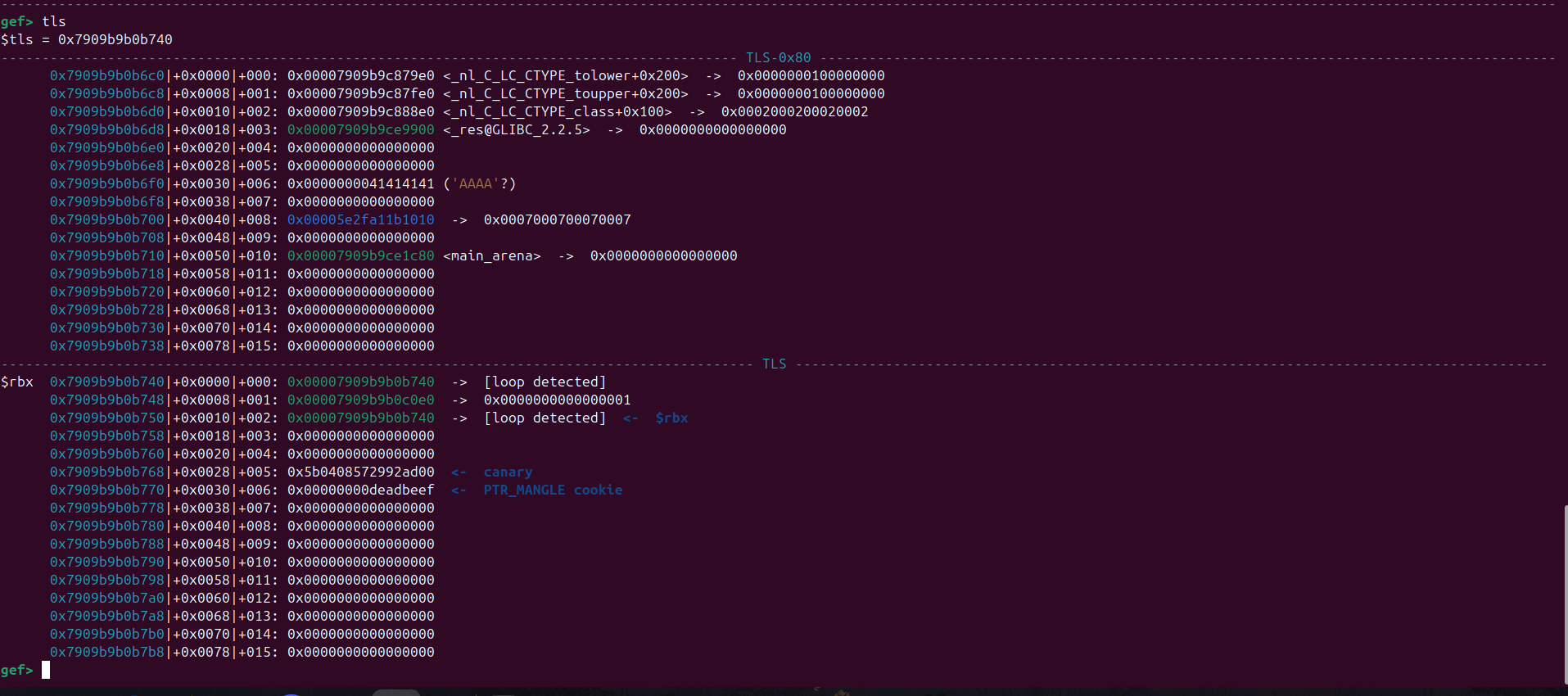1568x696 pixels.
Task: Click the main_arena symbol name
Action: (x=491, y=255)
